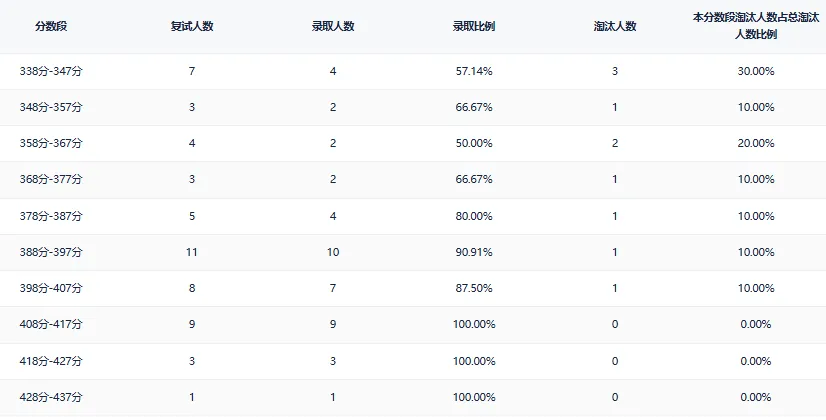826x420 pixels.
Task: Click the 428分-437分 row label
Action: (51, 397)
